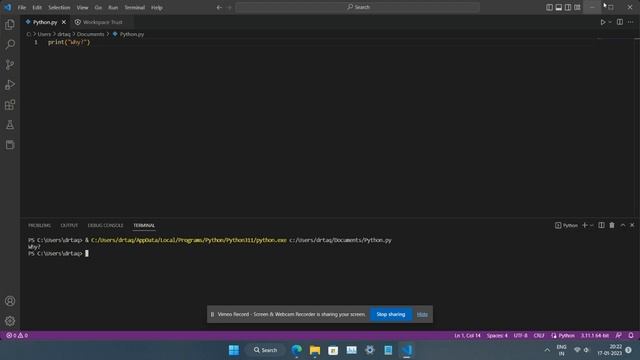
Task: Open the Source Control view
Action: (x=10, y=64)
